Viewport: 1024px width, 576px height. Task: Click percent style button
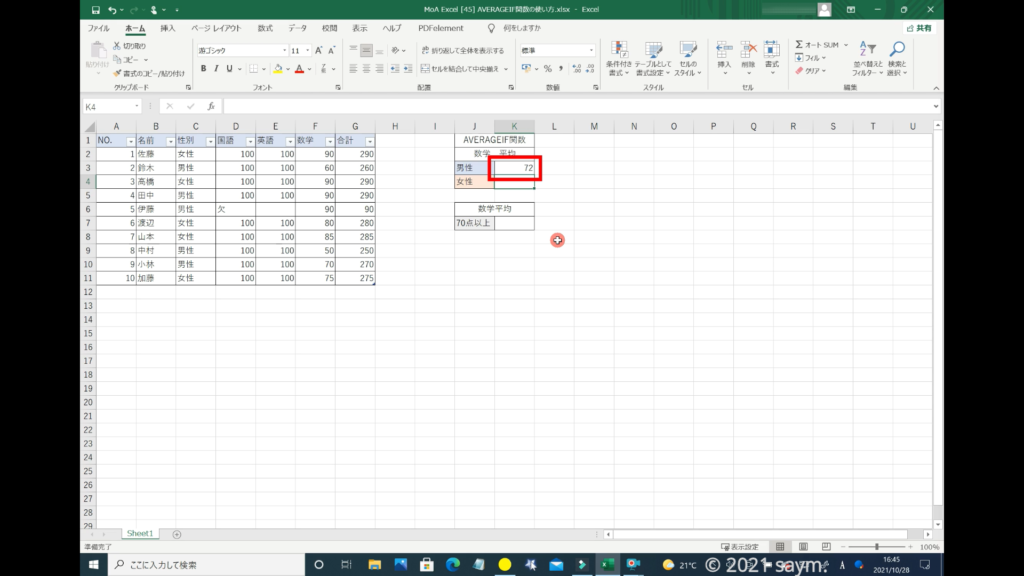[x=547, y=69]
